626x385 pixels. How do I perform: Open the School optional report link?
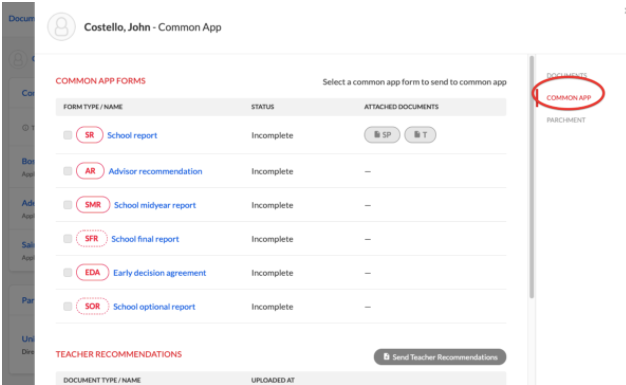click(x=154, y=307)
